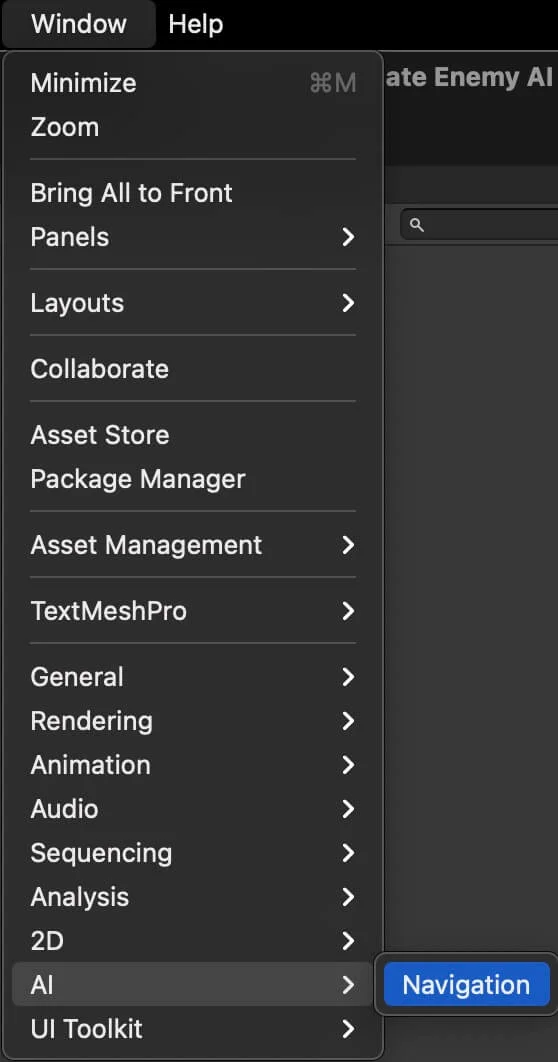Viewport: 558px width, 1062px height.
Task: Expand the Layouts submenu
Action: click(x=193, y=303)
